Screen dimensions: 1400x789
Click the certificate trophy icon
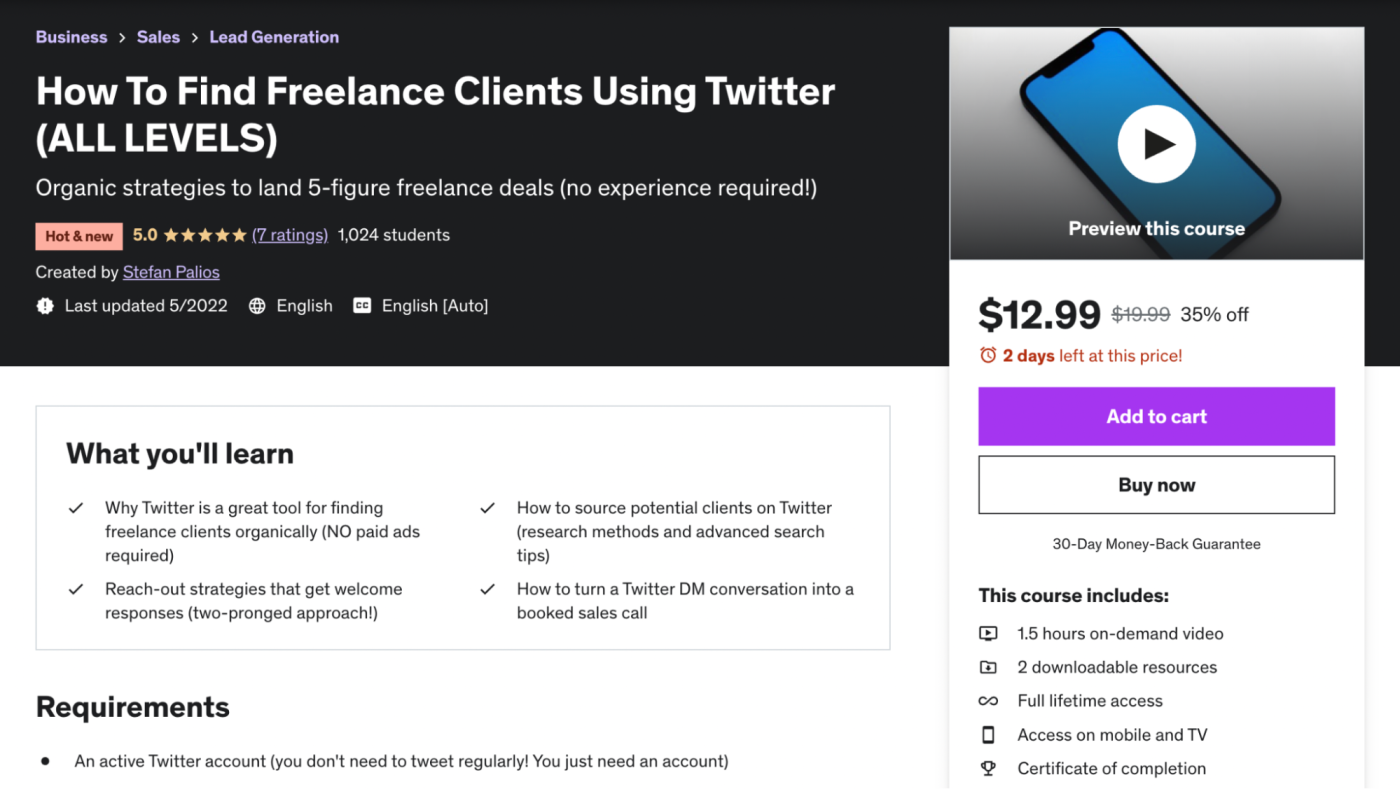pos(988,769)
